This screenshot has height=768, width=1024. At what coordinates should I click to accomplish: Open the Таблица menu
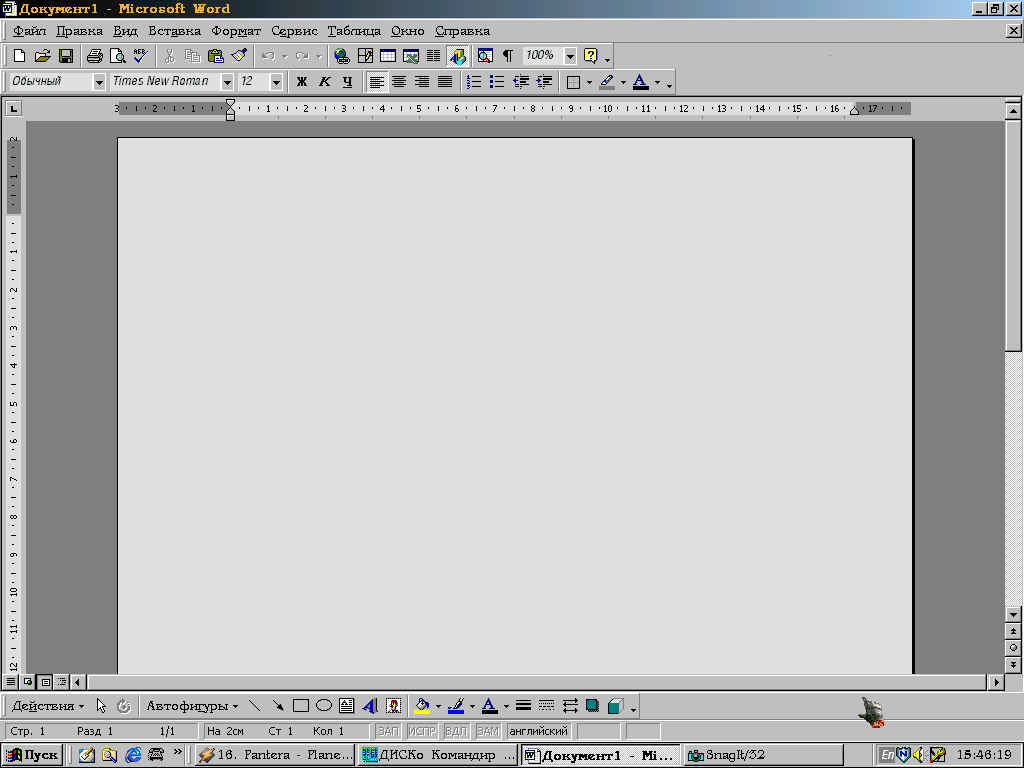pyautogui.click(x=354, y=31)
